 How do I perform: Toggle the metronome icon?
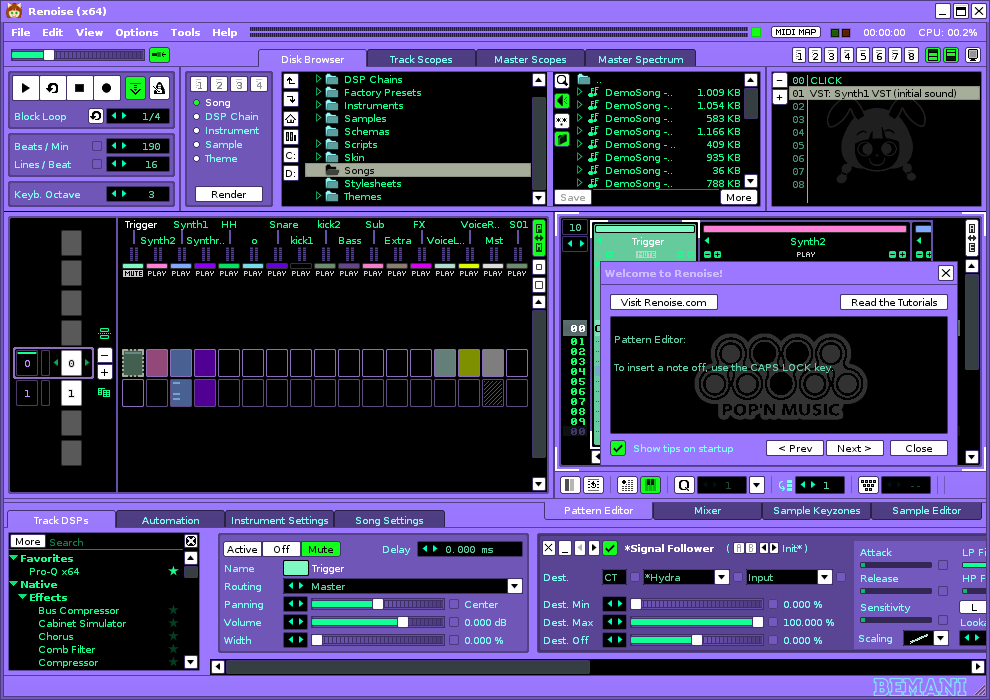(x=159, y=88)
